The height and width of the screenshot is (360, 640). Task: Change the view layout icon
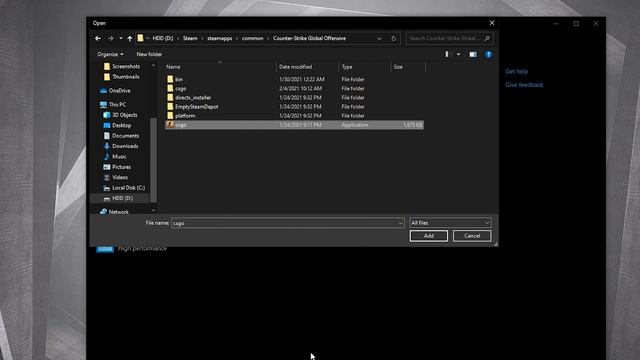click(x=447, y=54)
